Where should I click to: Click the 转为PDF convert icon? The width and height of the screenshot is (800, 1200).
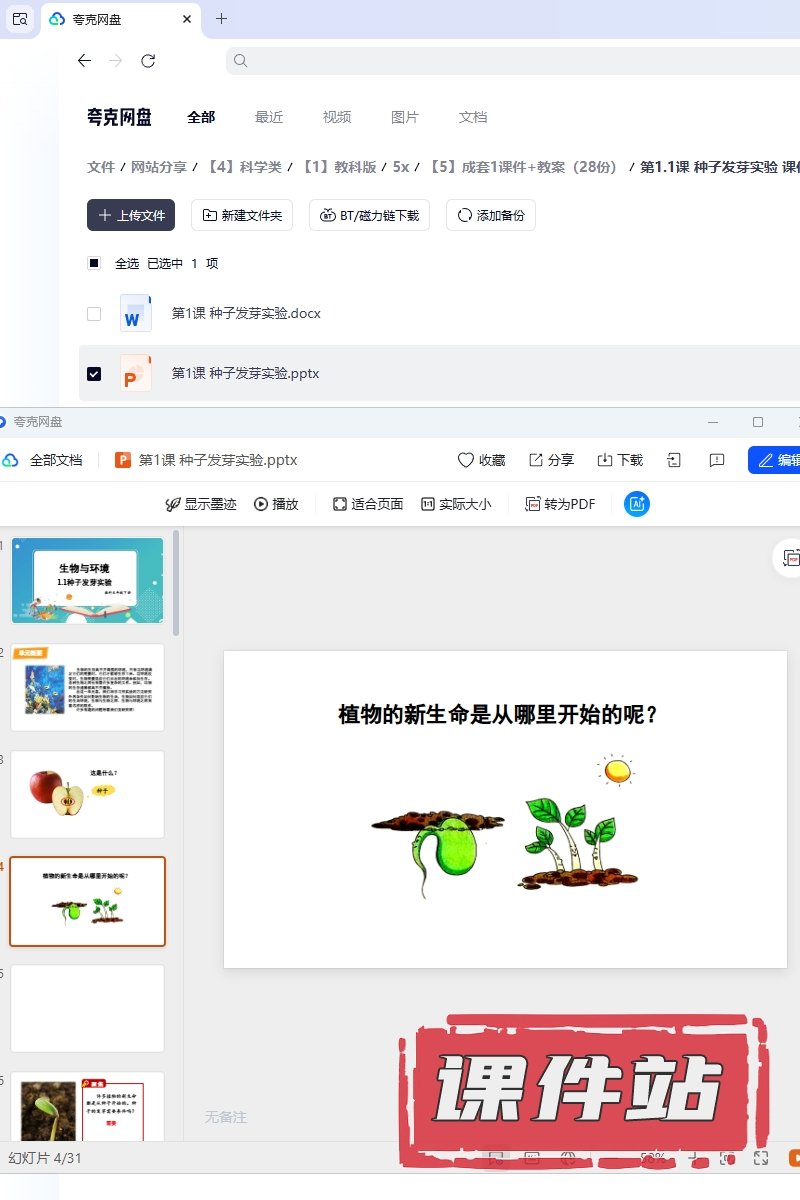pos(534,504)
